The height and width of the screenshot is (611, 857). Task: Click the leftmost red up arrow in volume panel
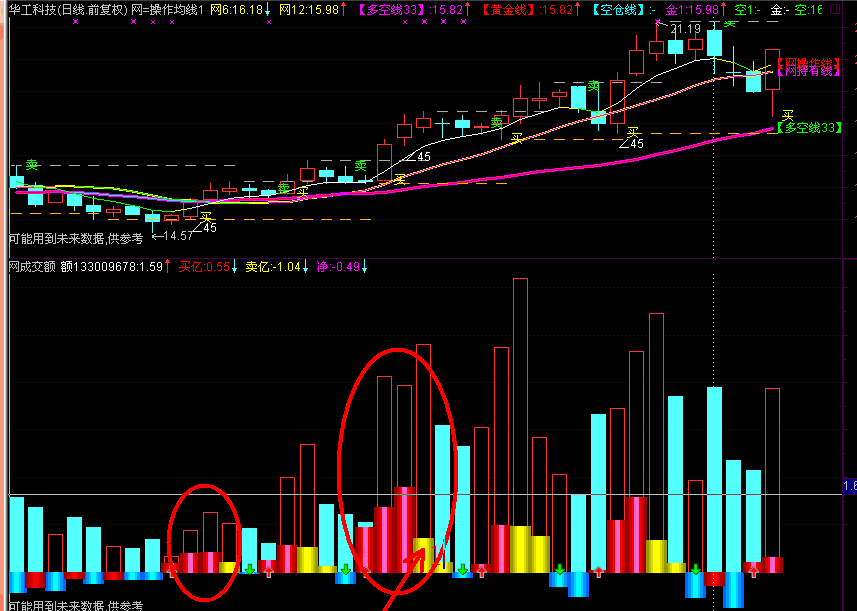pyautogui.click(x=171, y=568)
